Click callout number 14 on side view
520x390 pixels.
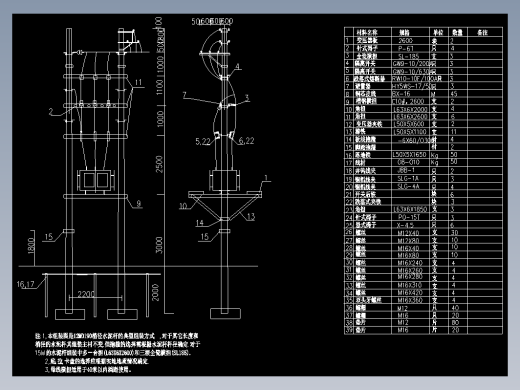[x=200, y=223]
